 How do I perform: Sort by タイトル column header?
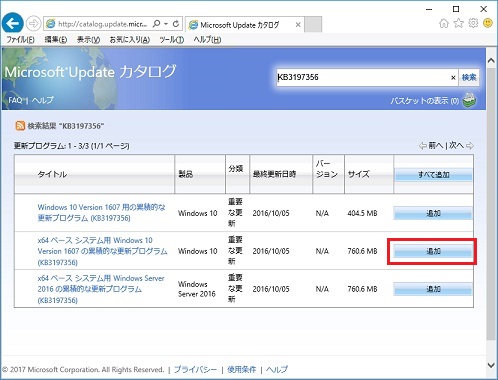(52, 174)
